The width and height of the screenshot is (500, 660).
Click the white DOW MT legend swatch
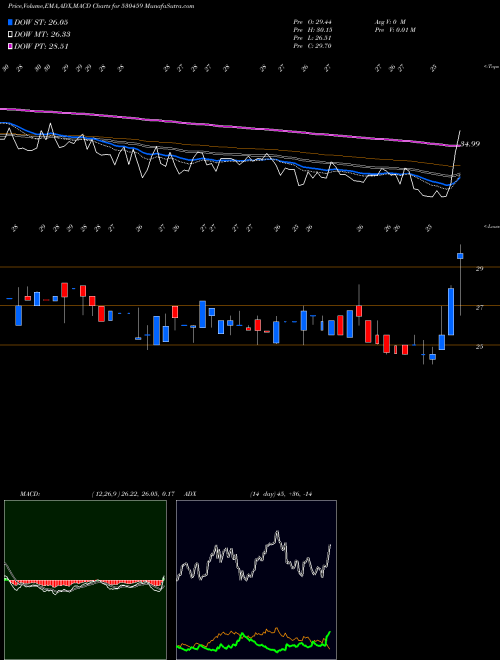coord(11,35)
